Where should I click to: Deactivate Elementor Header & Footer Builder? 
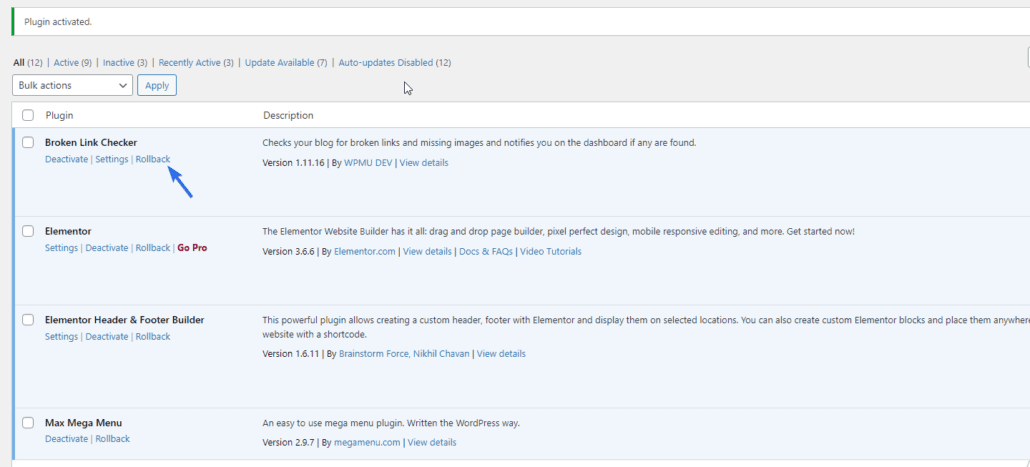[x=106, y=337]
